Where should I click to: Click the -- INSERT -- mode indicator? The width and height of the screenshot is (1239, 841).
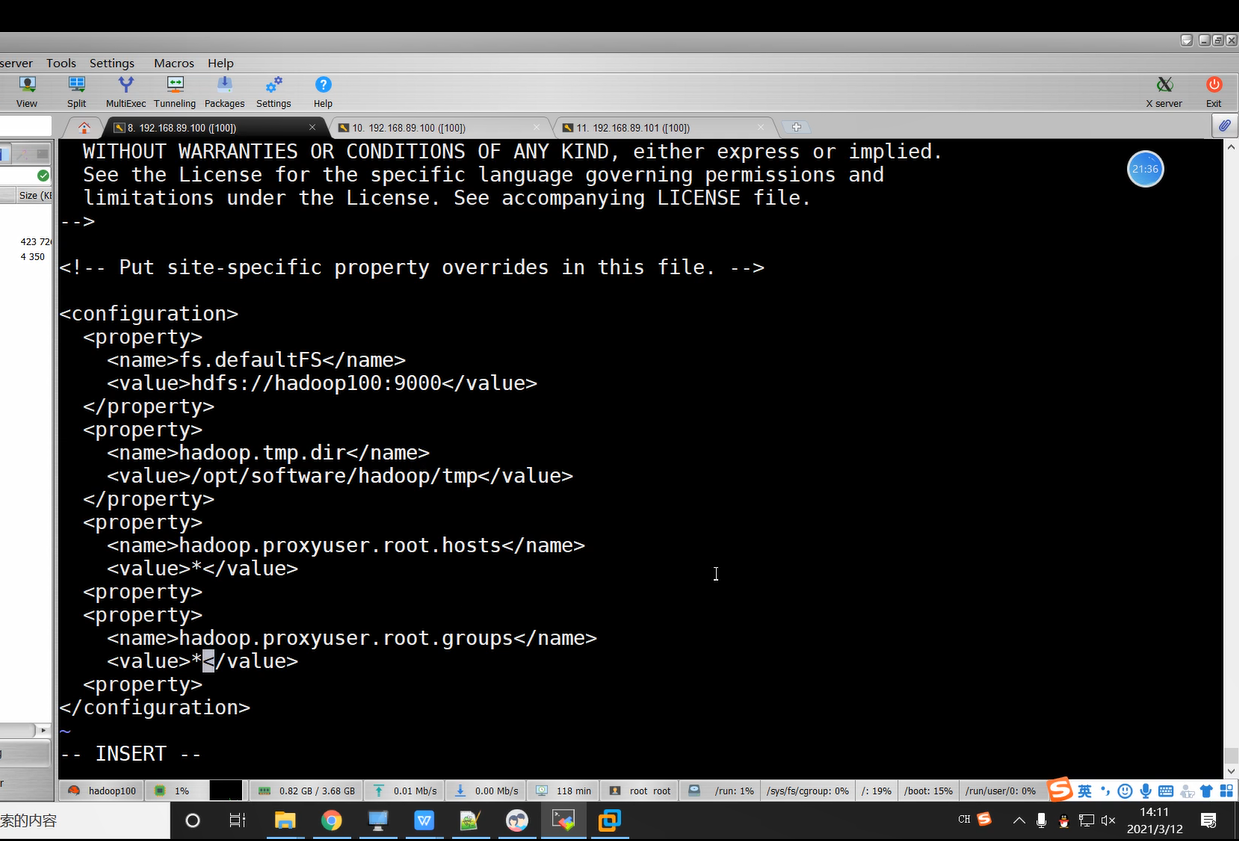pos(131,754)
